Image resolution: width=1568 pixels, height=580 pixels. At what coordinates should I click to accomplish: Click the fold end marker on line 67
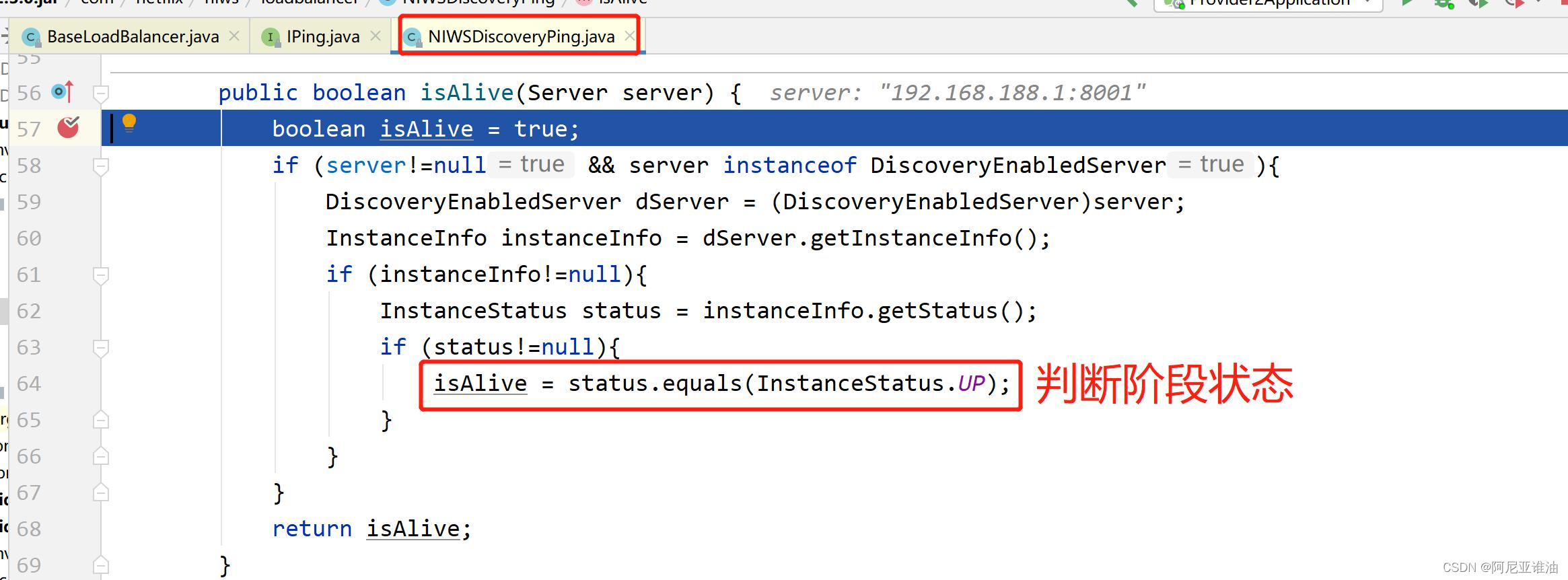(101, 493)
